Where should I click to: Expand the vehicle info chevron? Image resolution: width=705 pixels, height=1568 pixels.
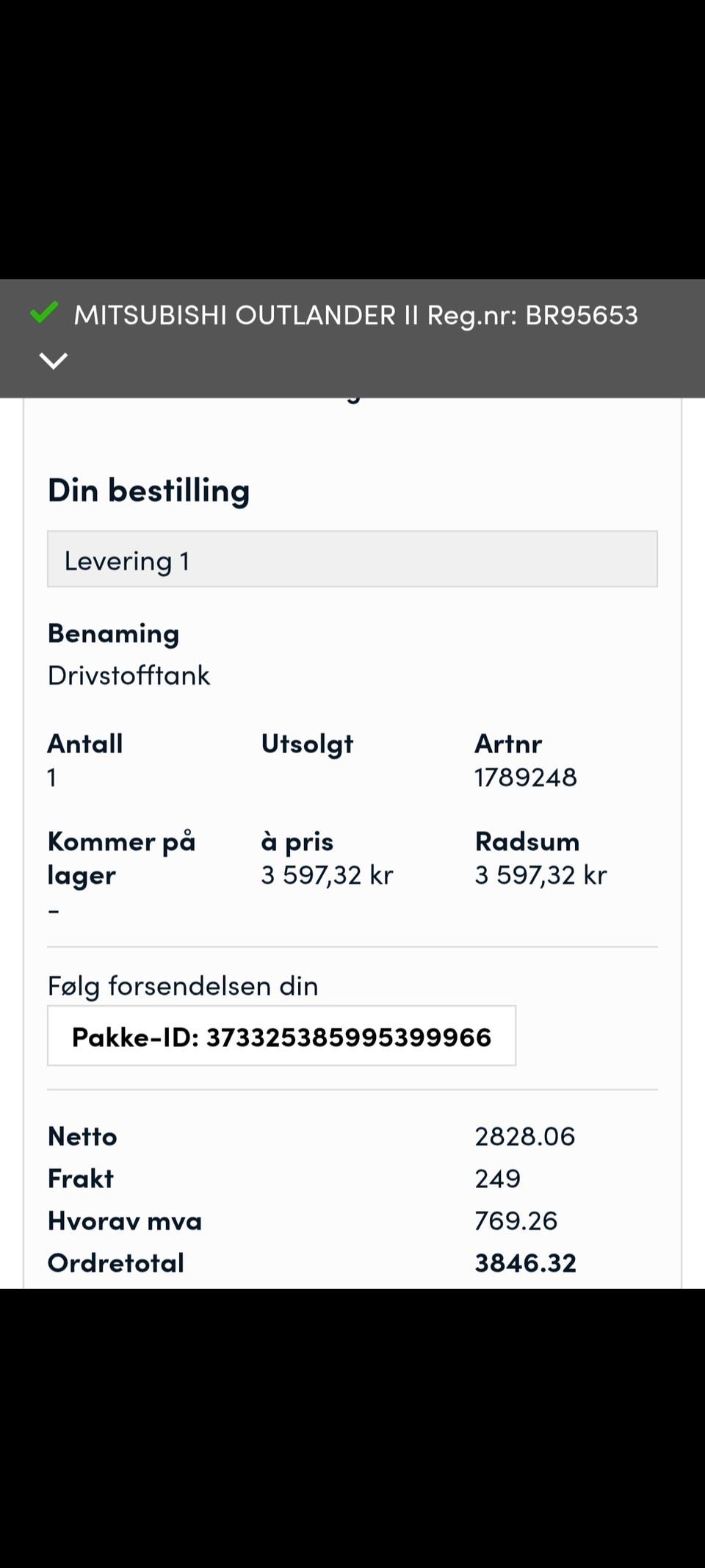point(53,361)
